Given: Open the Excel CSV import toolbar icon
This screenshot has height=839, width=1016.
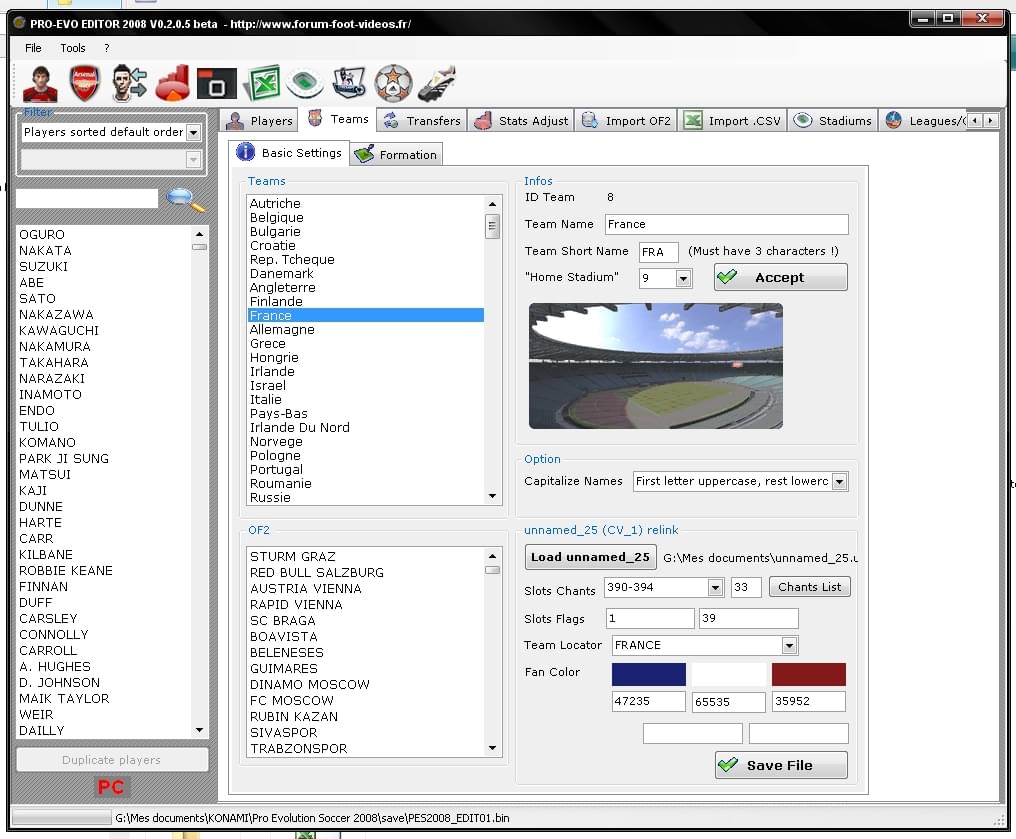Looking at the screenshot, I should pos(262,84).
